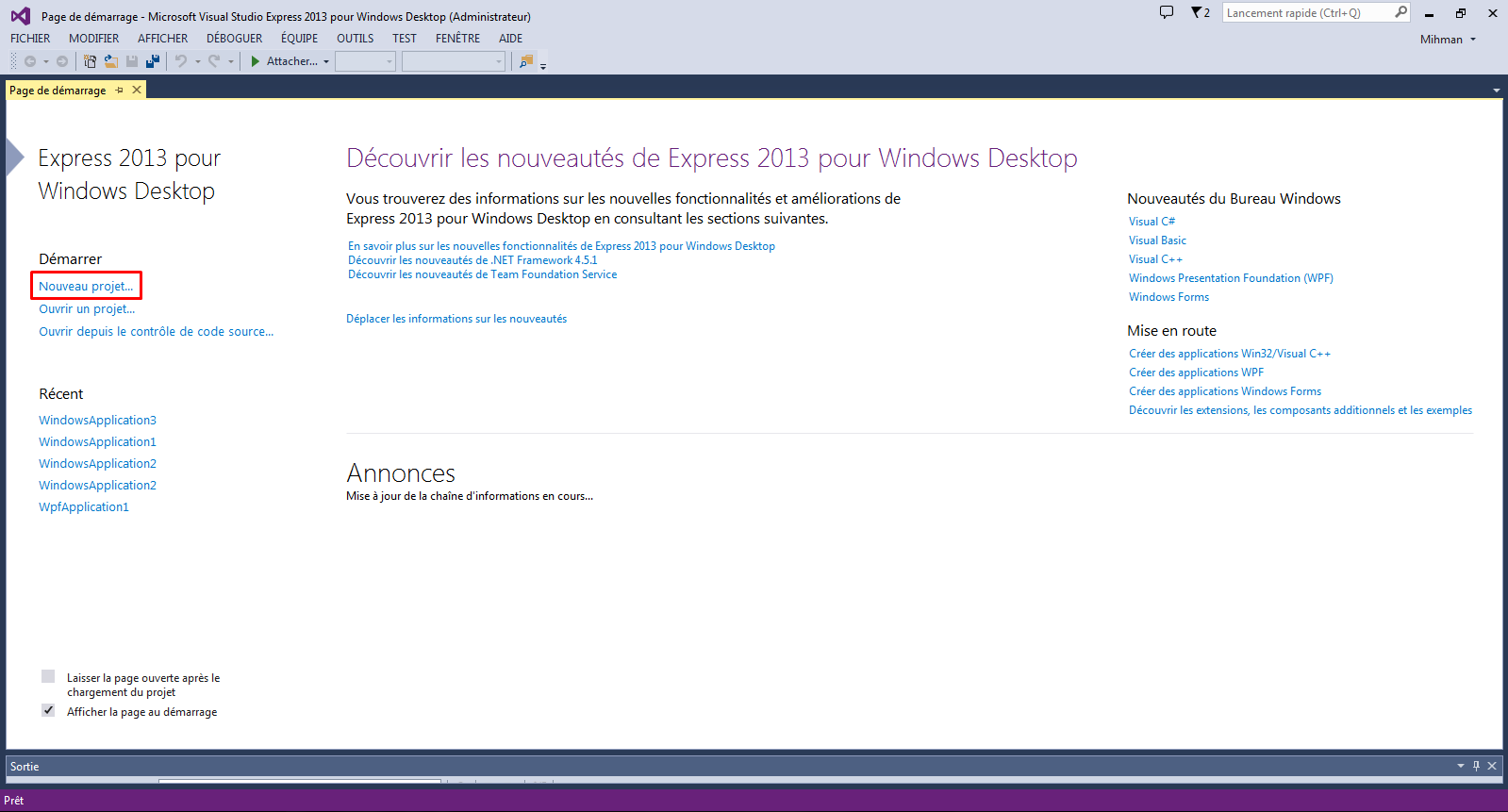1508x812 pixels.
Task: Open the MODIFIER menu
Action: 94,39
